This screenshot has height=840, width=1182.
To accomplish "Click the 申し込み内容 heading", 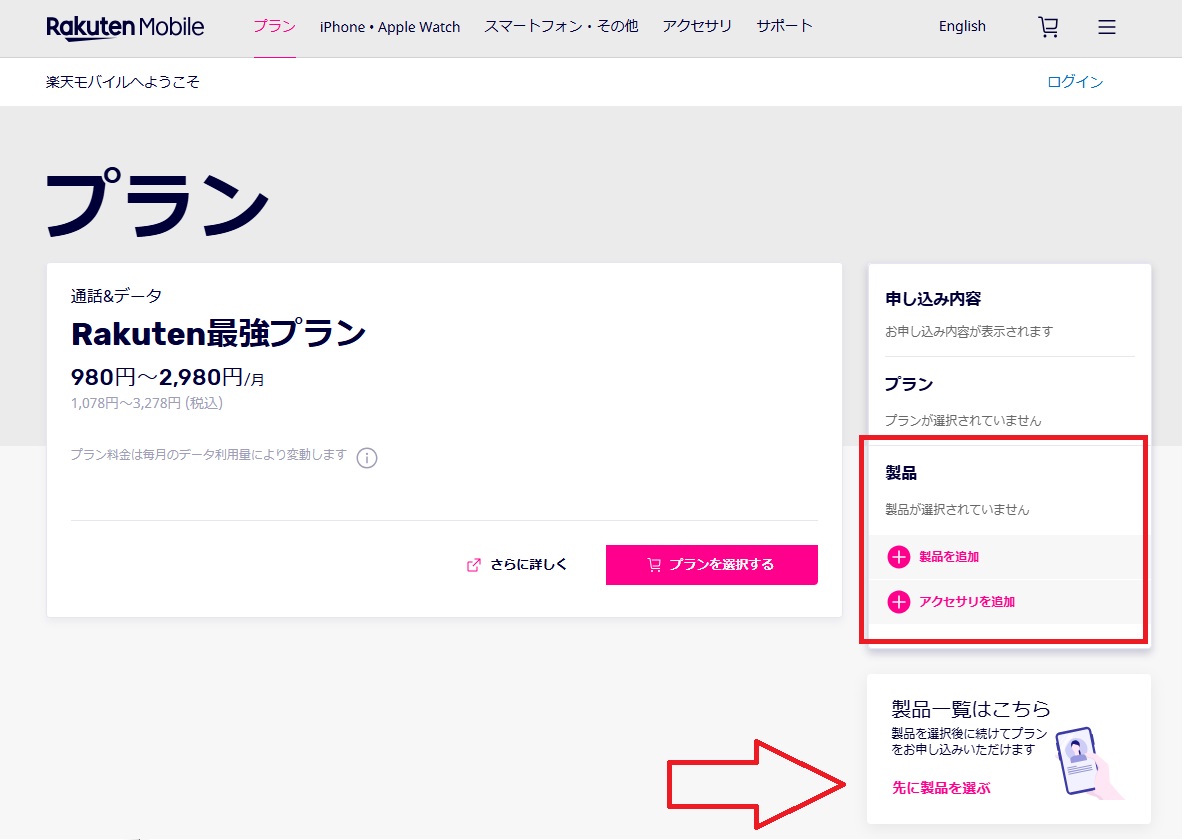I will pyautogui.click(x=933, y=299).
